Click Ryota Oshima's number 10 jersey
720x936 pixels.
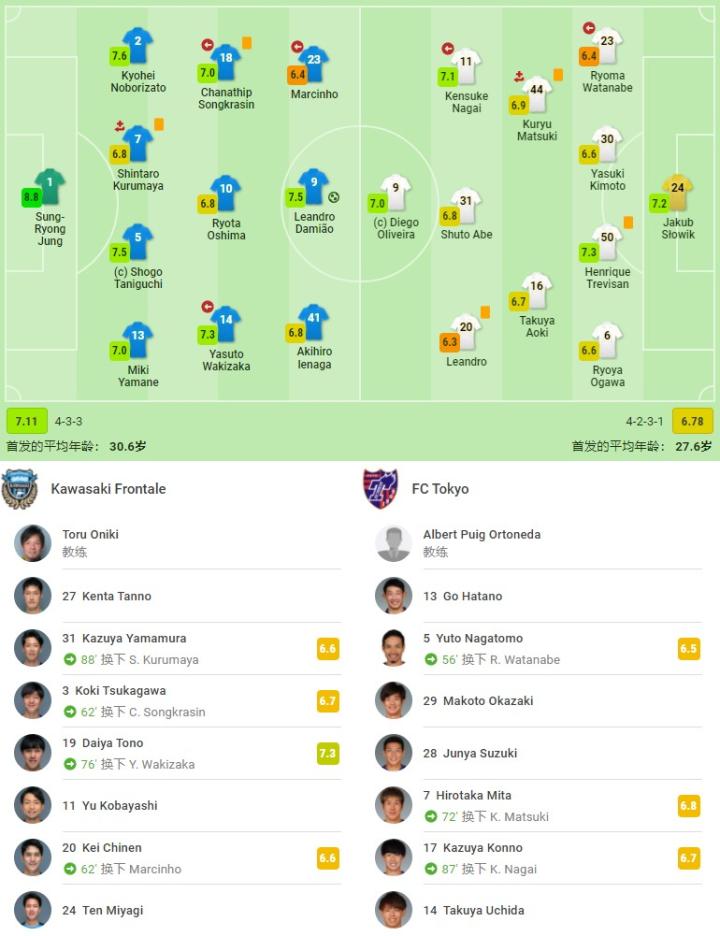point(225,192)
